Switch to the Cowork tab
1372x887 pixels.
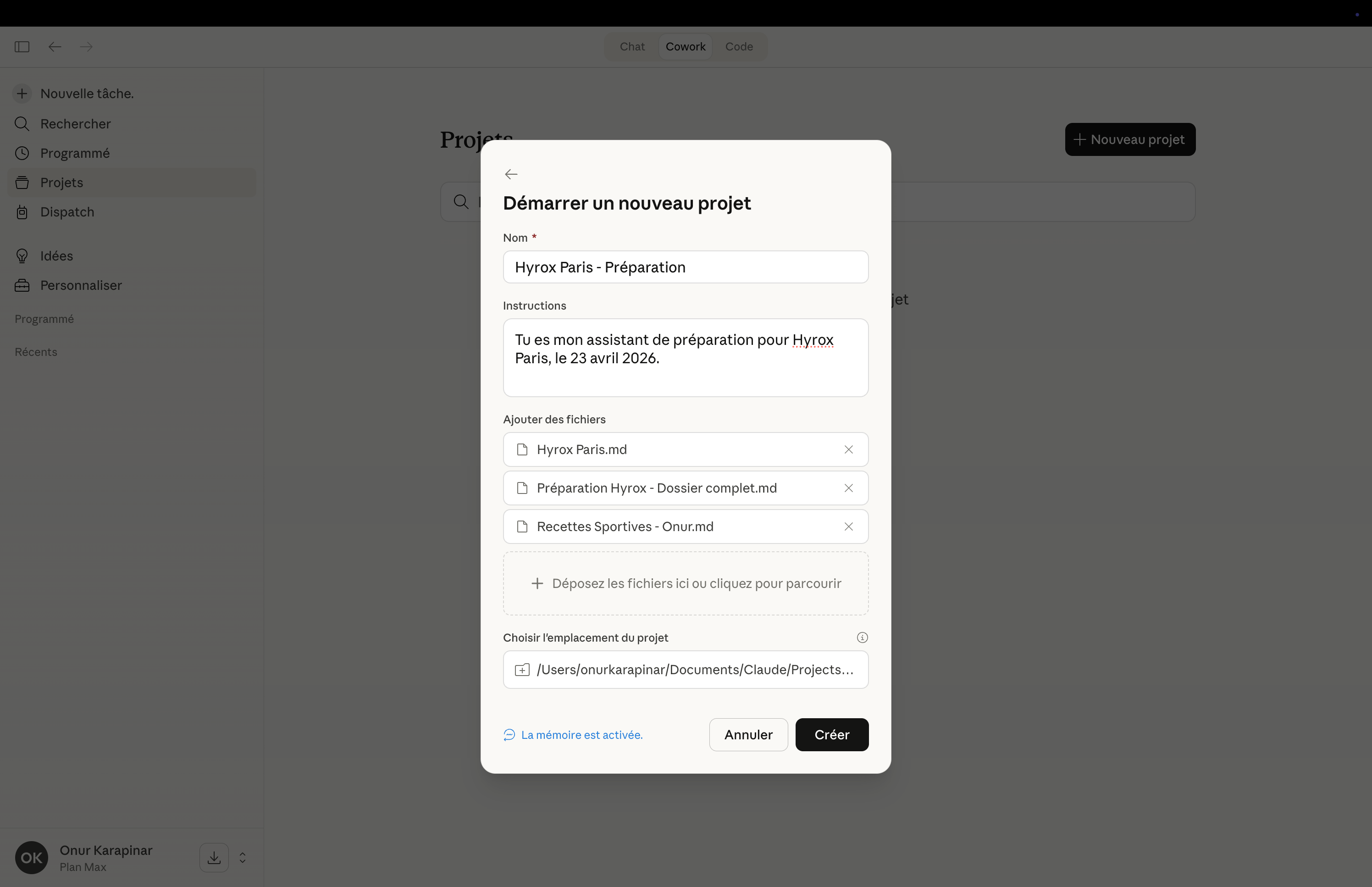pyautogui.click(x=685, y=47)
